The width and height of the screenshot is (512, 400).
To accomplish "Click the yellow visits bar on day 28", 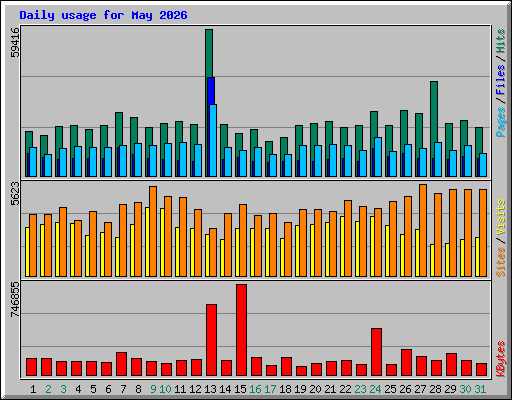I will tap(432, 260).
